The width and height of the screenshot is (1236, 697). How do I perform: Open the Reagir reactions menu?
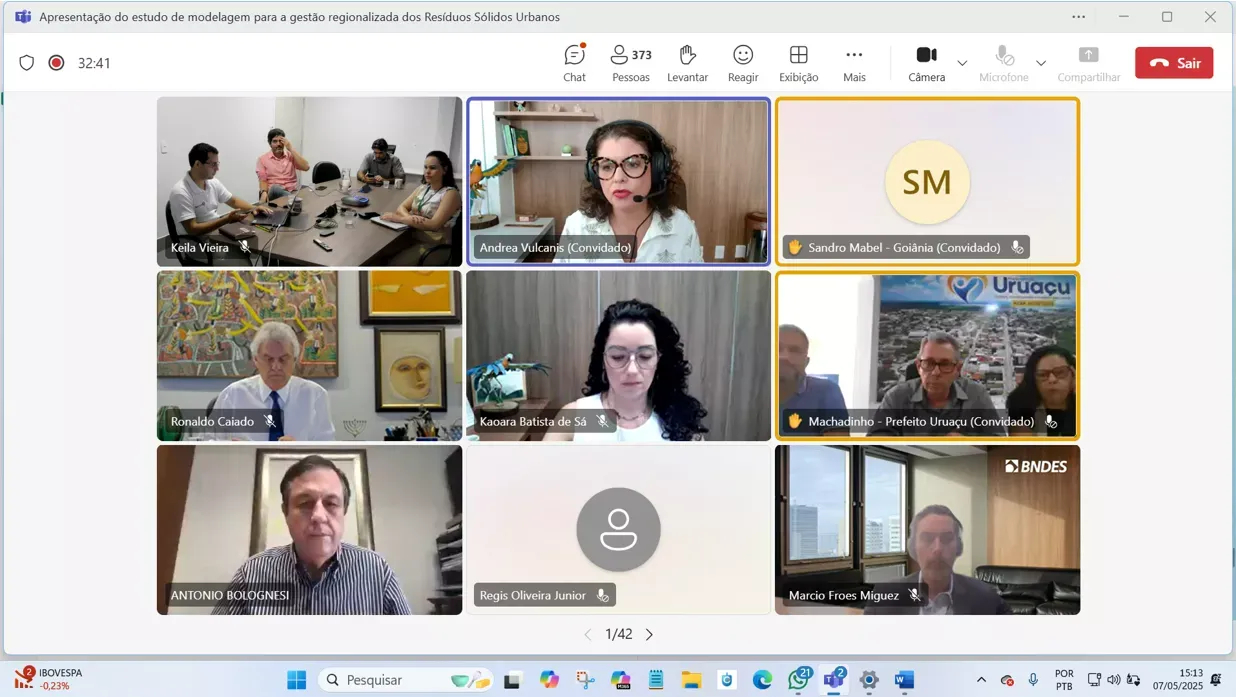743,63
